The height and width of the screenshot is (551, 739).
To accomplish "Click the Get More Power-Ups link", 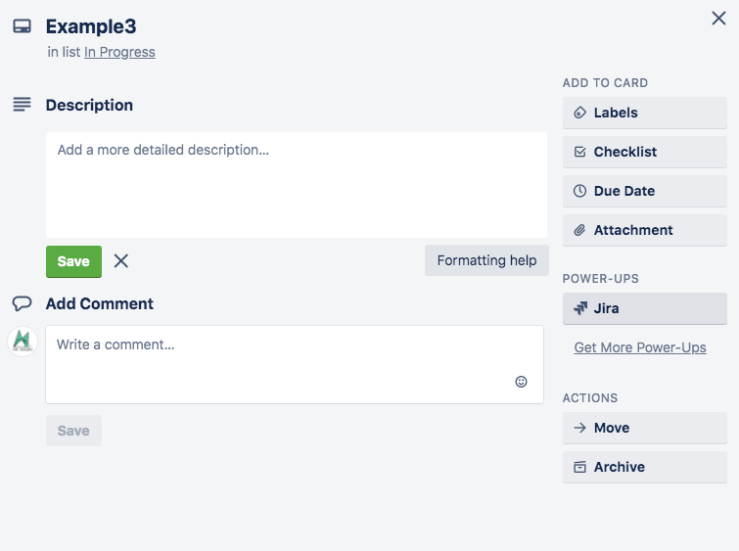I will [640, 348].
